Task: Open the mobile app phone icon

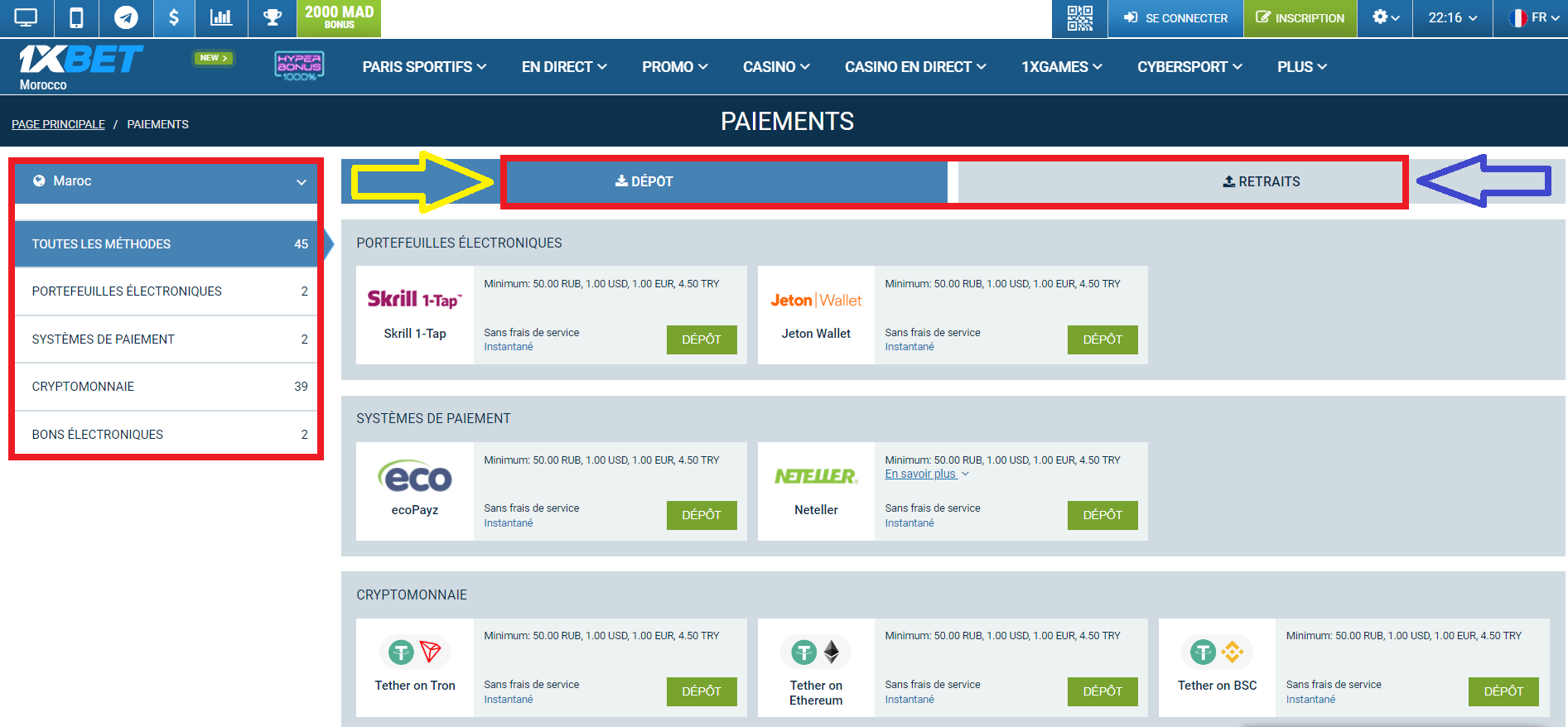Action: [x=76, y=17]
